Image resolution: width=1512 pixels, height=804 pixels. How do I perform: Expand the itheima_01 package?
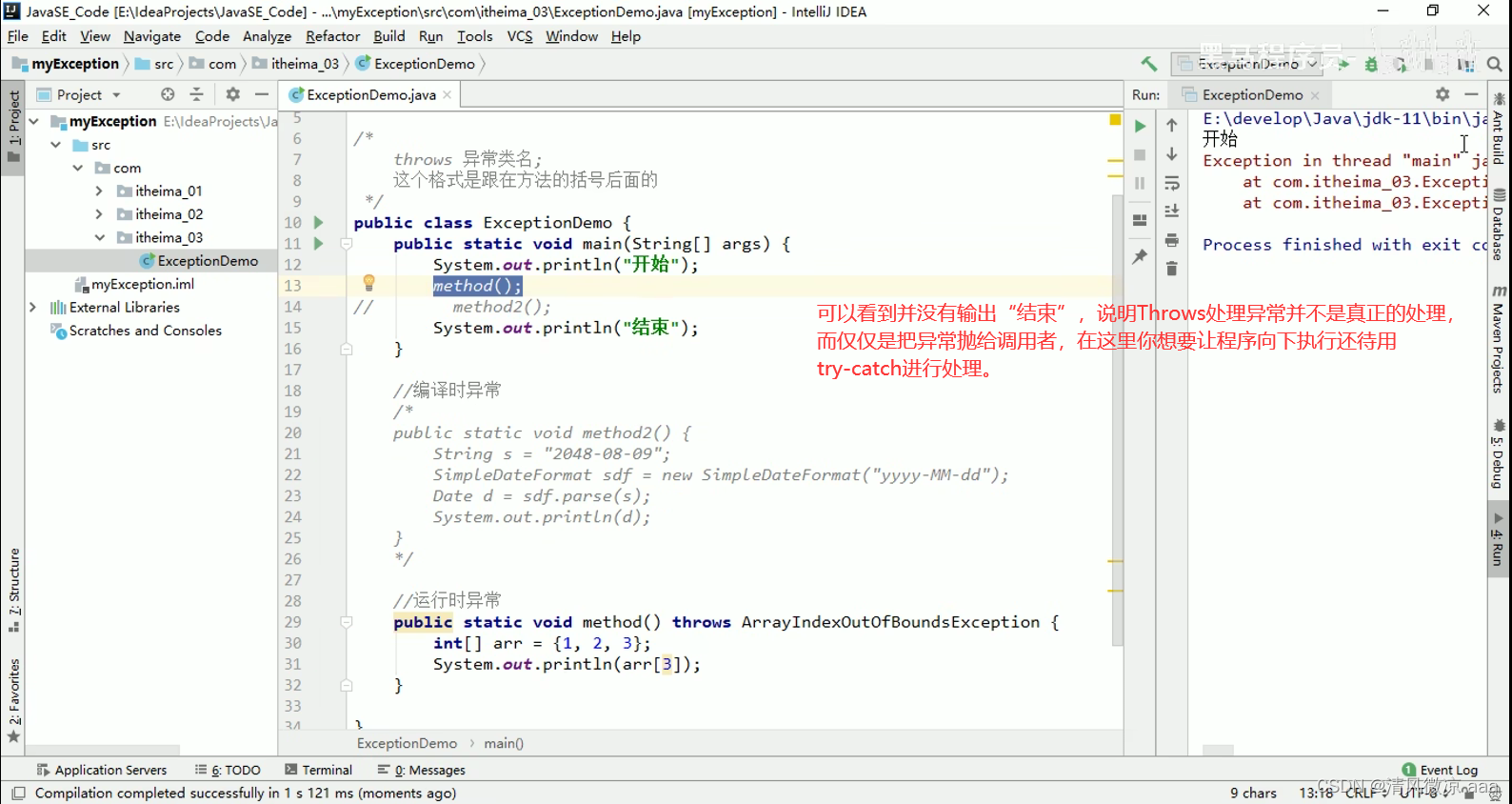coord(99,191)
